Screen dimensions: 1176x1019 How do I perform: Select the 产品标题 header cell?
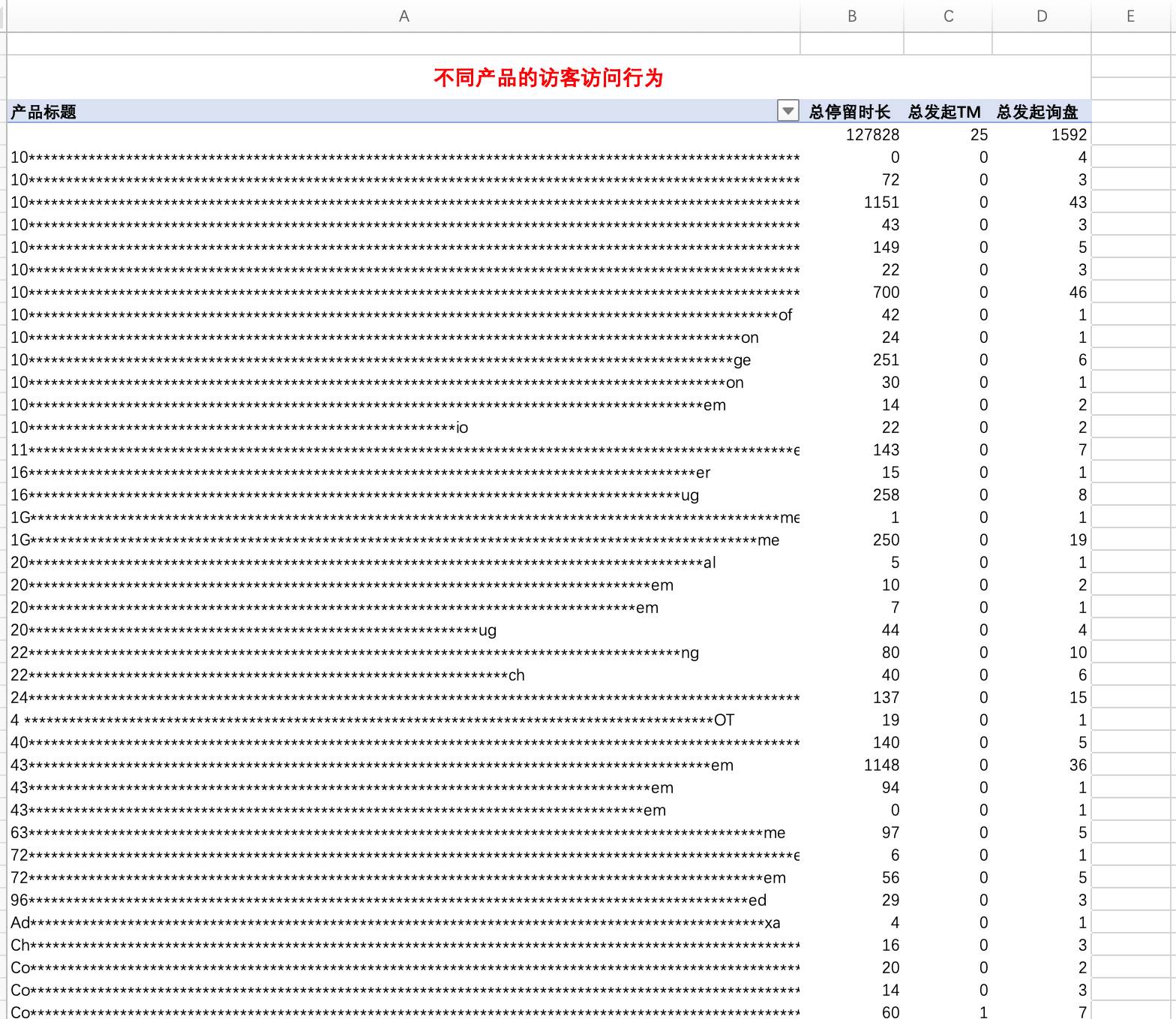point(403,112)
